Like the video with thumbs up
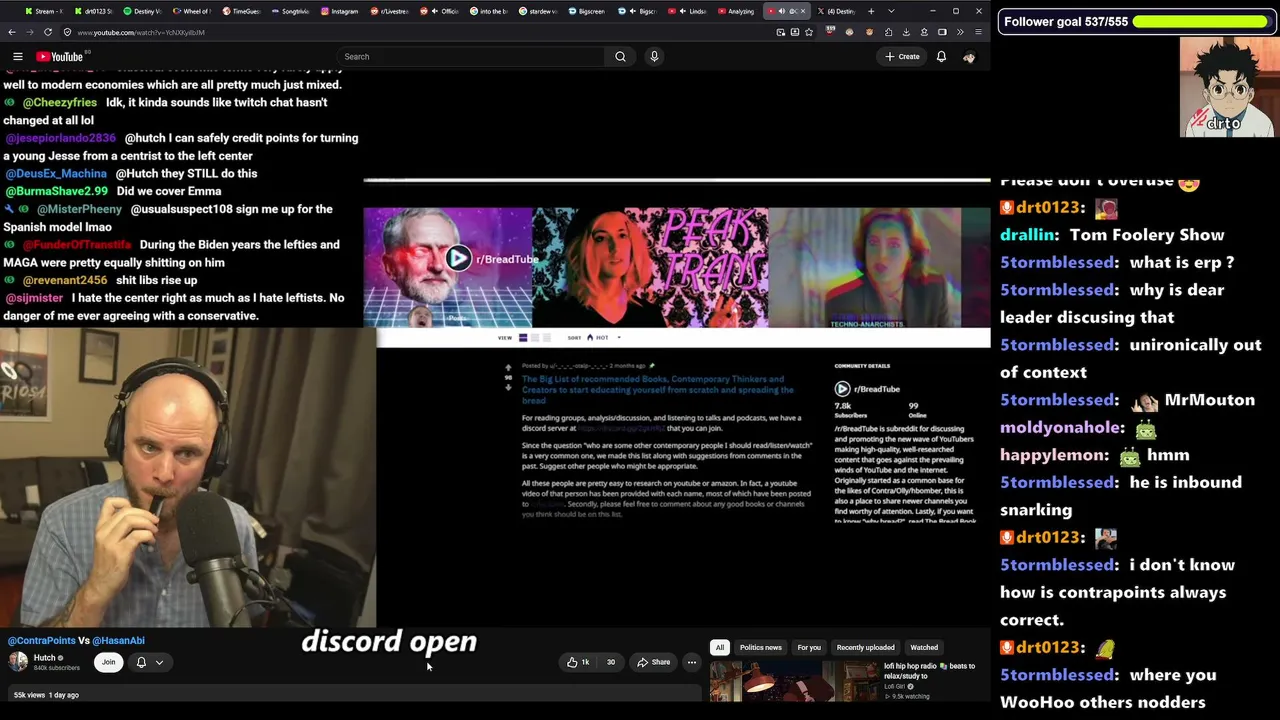Image resolution: width=1280 pixels, height=720 pixels. [578, 662]
